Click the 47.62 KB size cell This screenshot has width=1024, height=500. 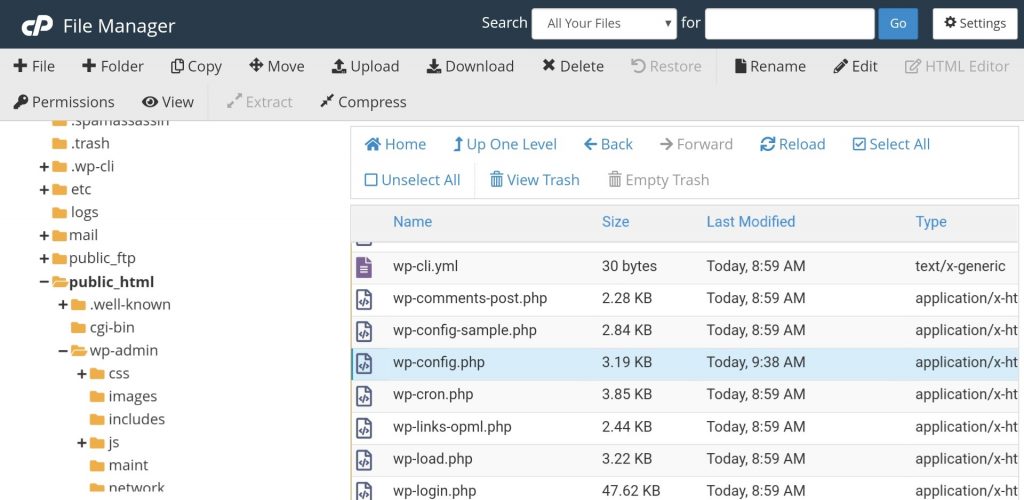pos(631,491)
